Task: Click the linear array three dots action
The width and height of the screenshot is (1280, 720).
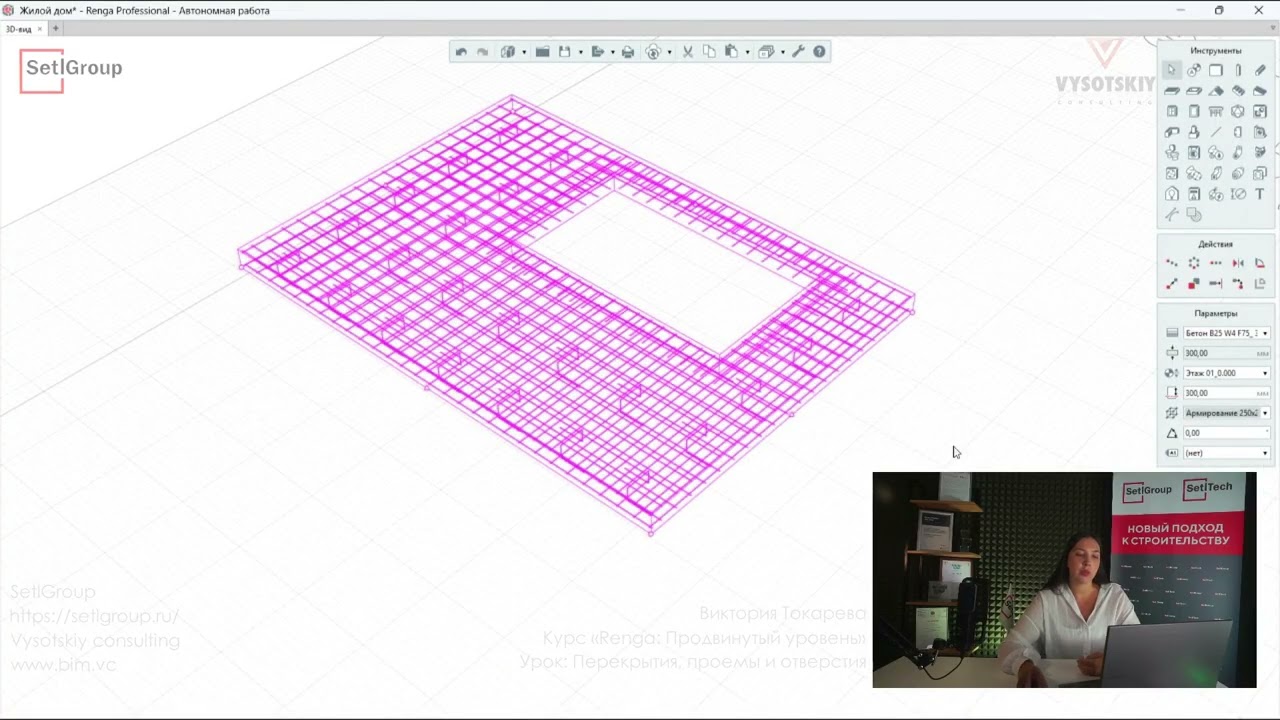Action: coord(1216,263)
